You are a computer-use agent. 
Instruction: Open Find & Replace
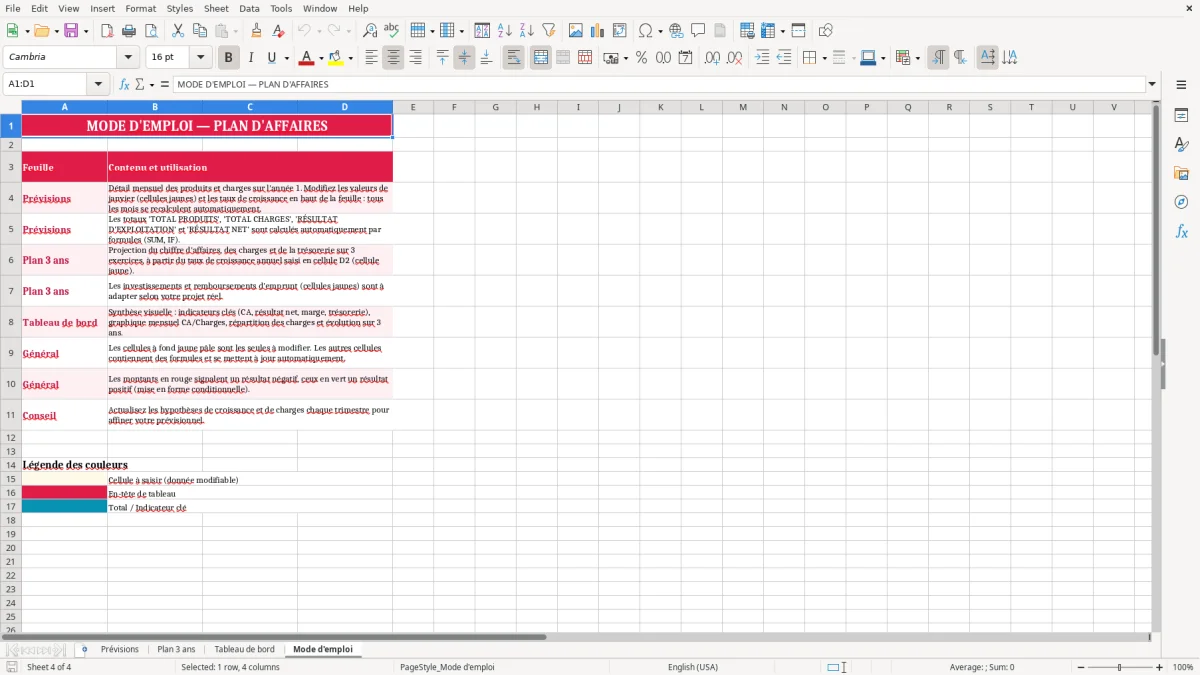370,31
